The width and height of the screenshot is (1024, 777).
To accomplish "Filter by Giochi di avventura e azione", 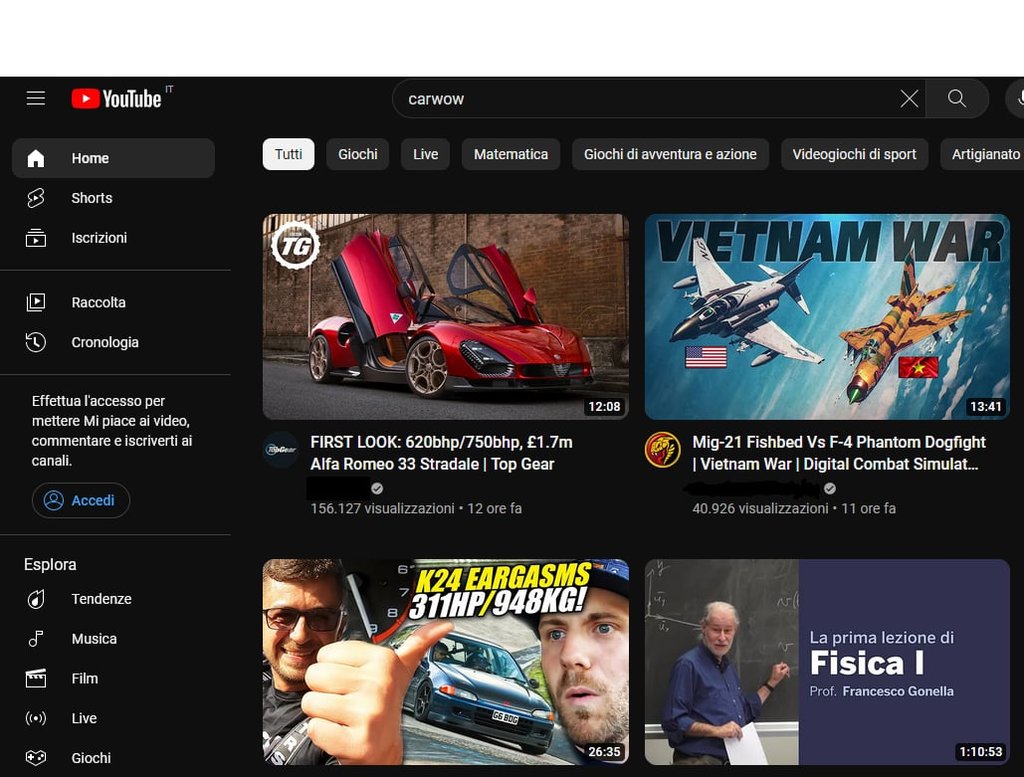I will pyautogui.click(x=670, y=154).
